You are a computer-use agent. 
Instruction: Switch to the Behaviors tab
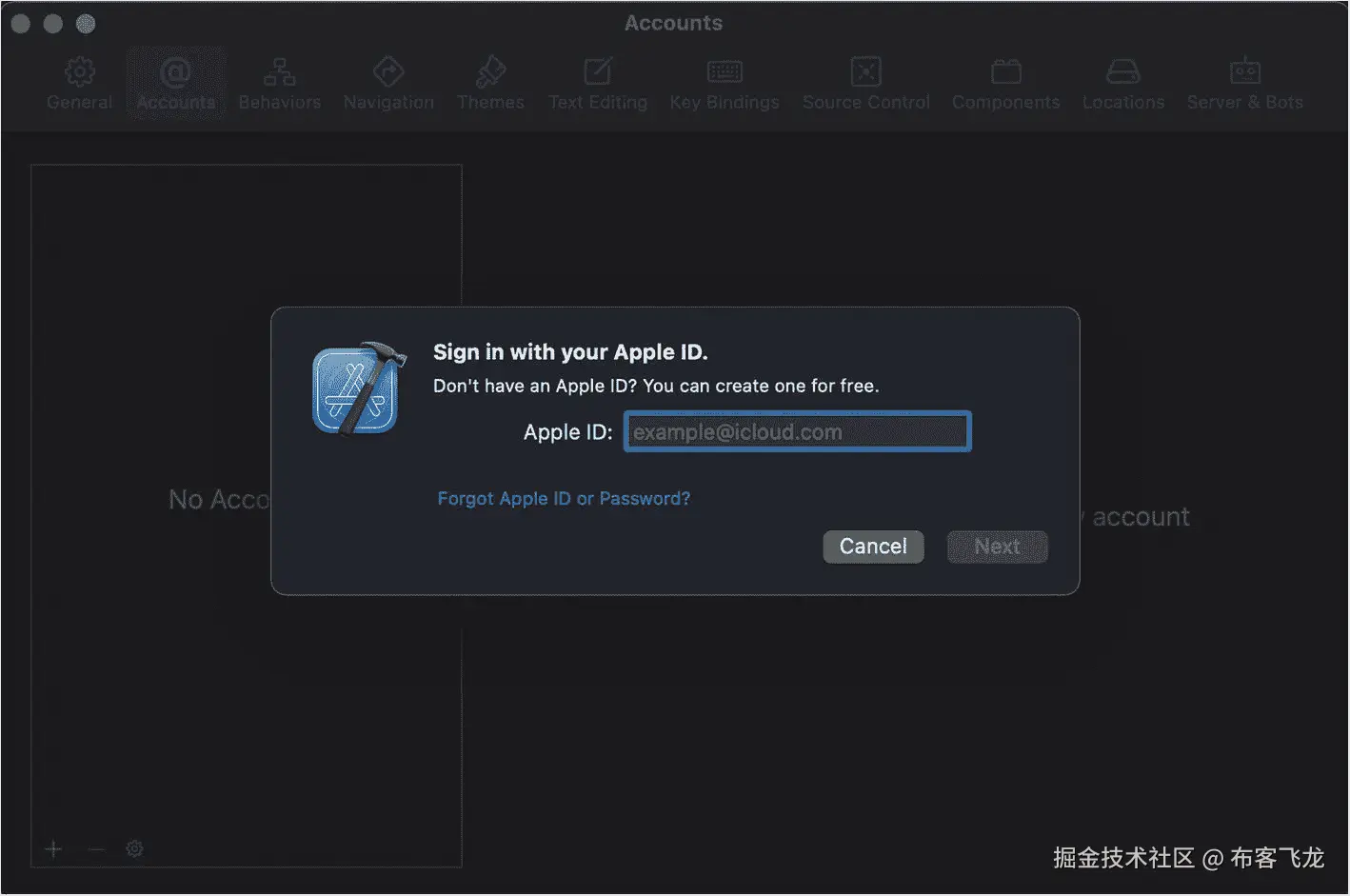[x=280, y=84]
